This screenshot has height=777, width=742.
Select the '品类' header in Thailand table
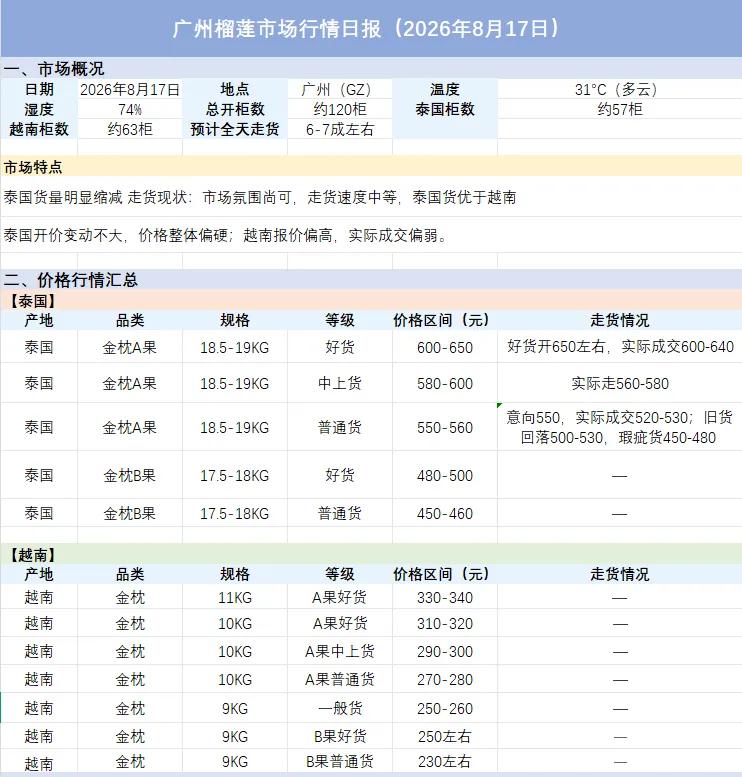[130, 321]
